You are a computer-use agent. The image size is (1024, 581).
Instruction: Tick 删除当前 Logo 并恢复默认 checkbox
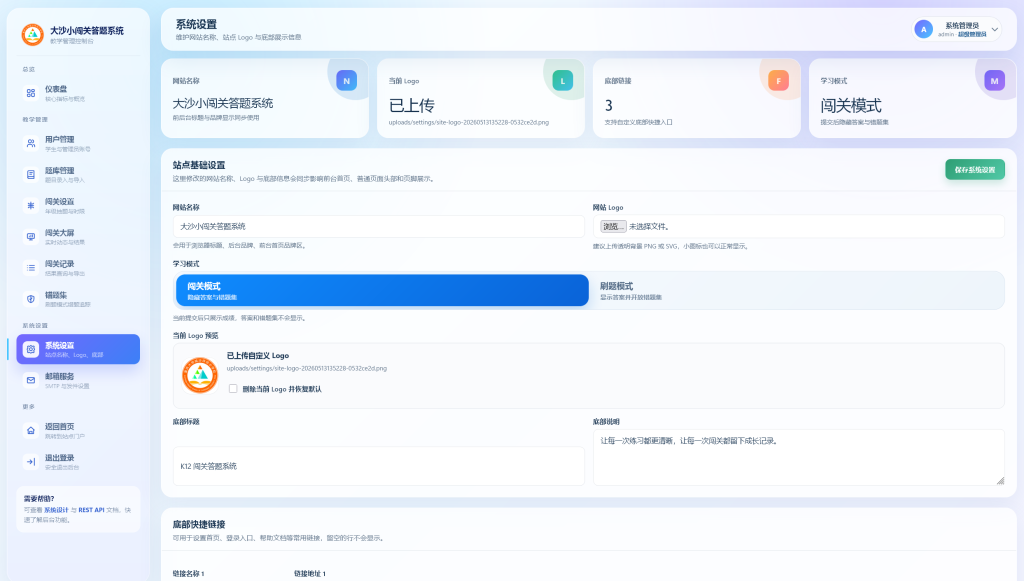[232, 388]
